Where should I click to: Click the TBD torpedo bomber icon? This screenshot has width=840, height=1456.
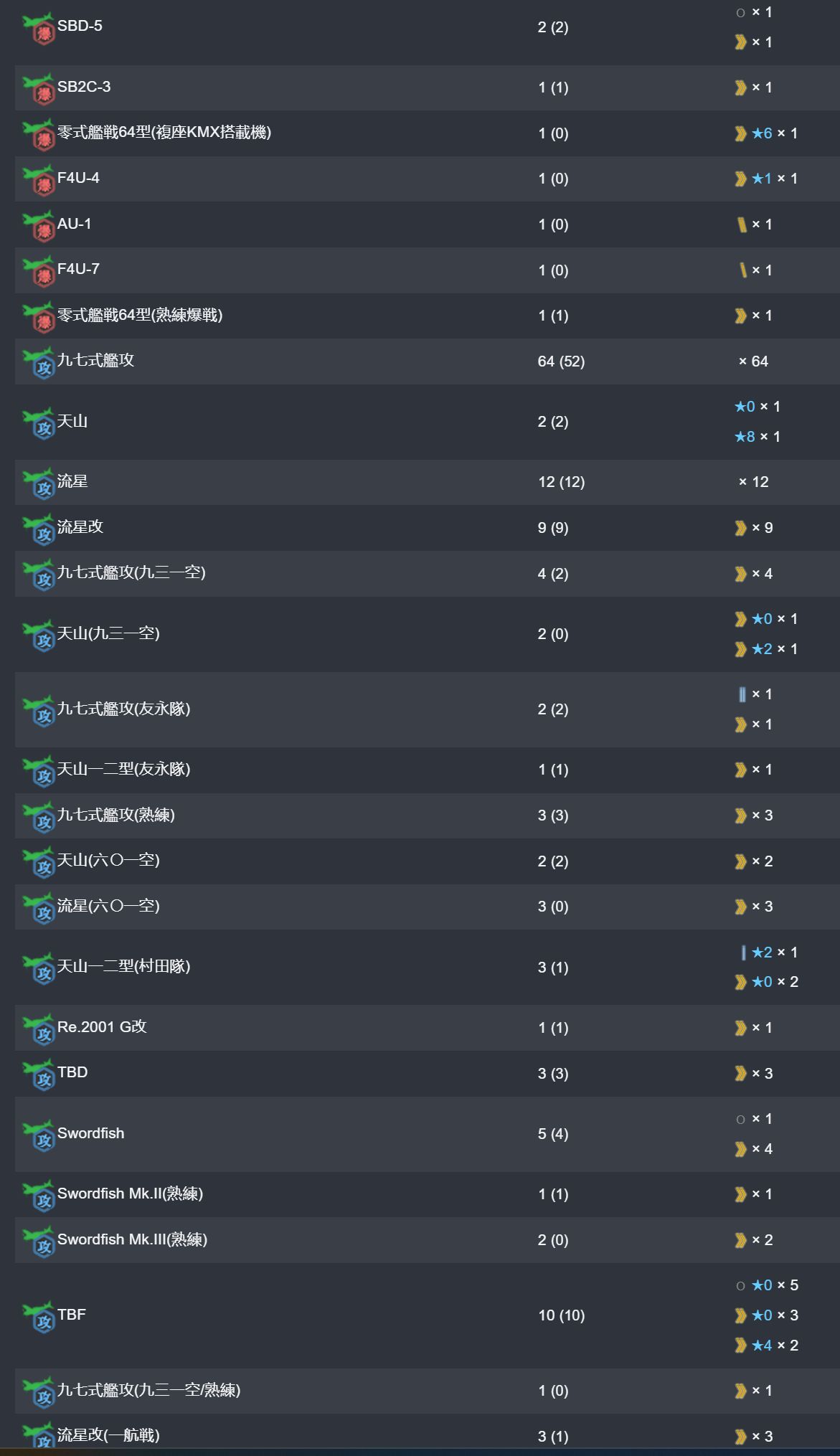[x=39, y=1075]
